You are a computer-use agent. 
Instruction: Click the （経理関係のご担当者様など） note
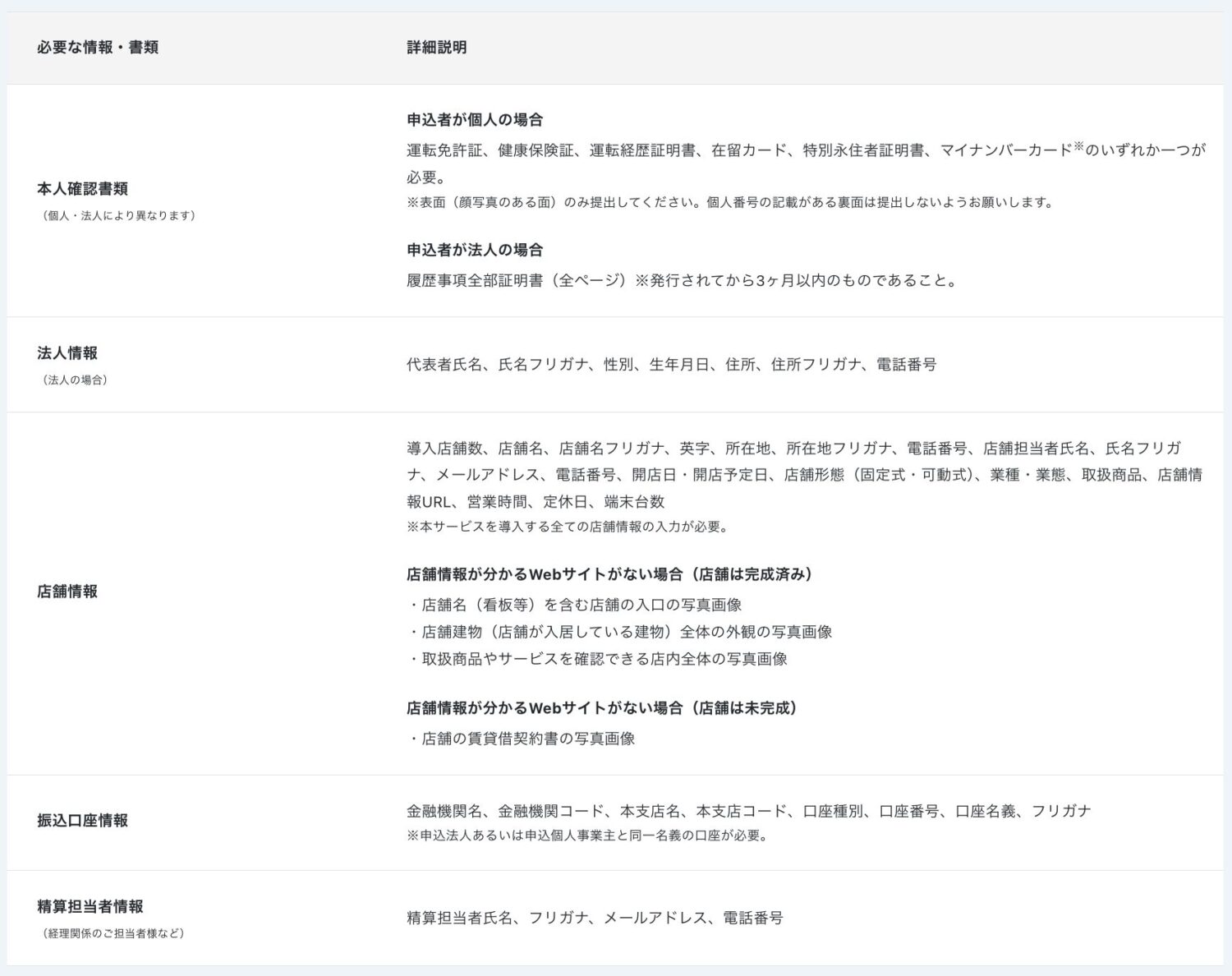(x=113, y=933)
